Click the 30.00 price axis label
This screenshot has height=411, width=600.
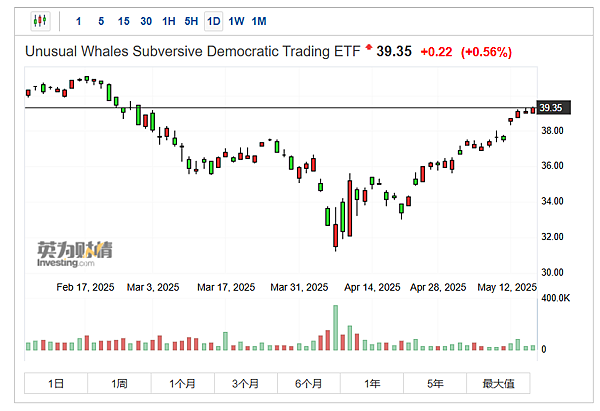(552, 272)
